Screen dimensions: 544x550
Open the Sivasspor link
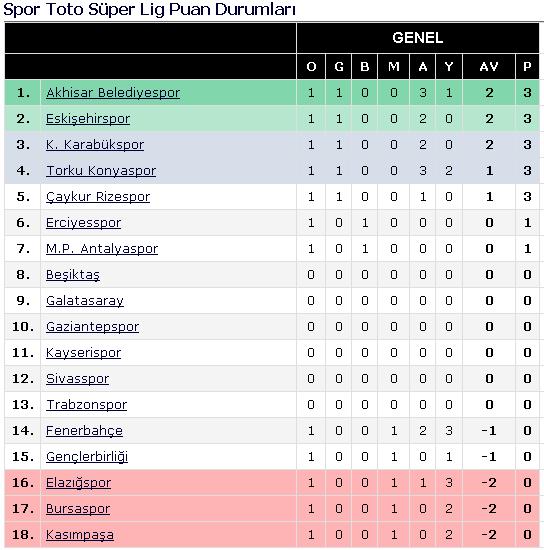[78, 378]
